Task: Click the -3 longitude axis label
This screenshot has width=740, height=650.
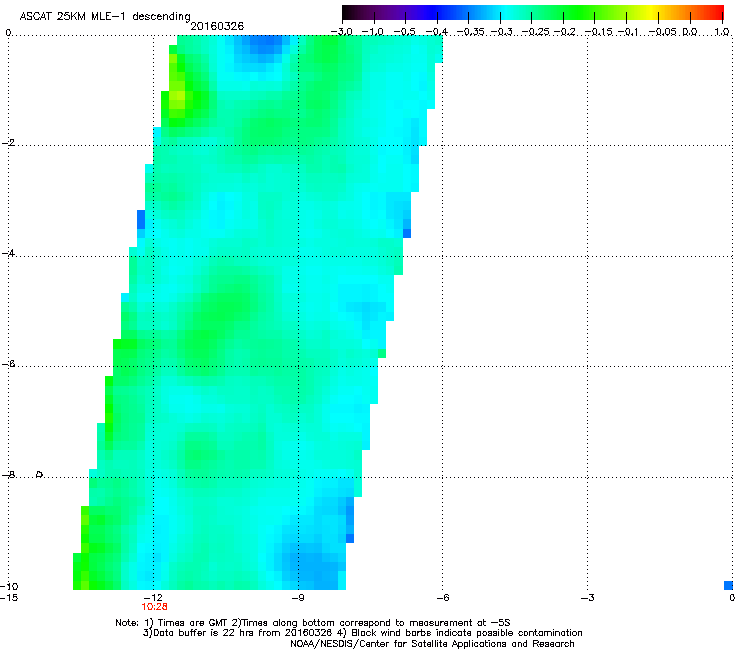Action: 587,598
